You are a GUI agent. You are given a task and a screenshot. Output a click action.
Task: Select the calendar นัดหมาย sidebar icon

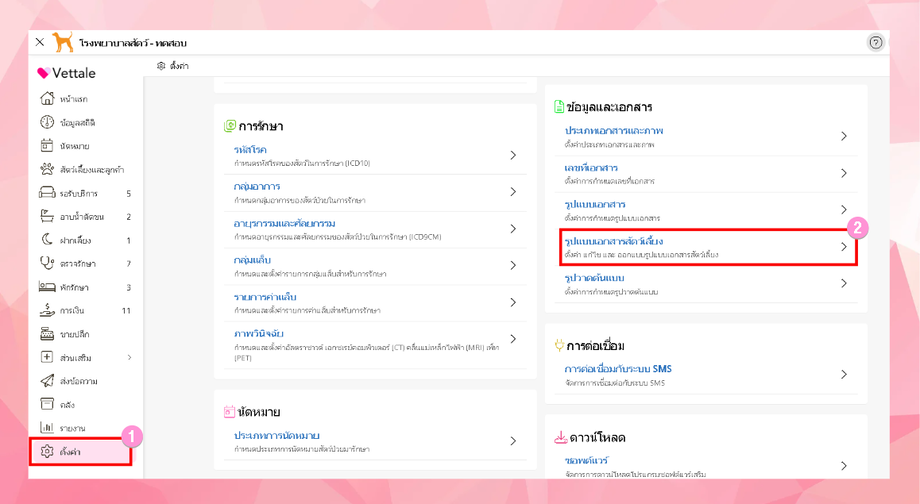[47, 146]
